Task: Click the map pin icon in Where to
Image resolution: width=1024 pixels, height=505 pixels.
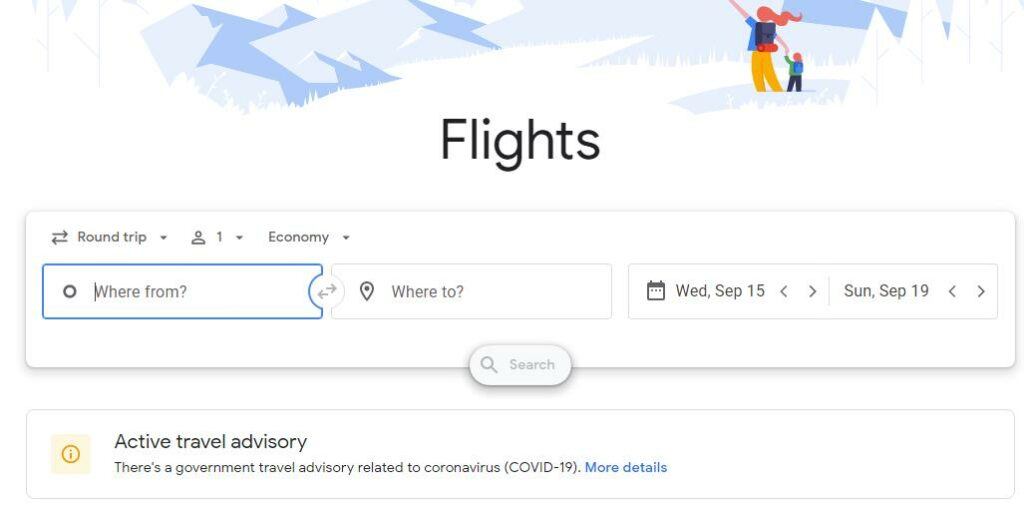Action: coord(367,291)
